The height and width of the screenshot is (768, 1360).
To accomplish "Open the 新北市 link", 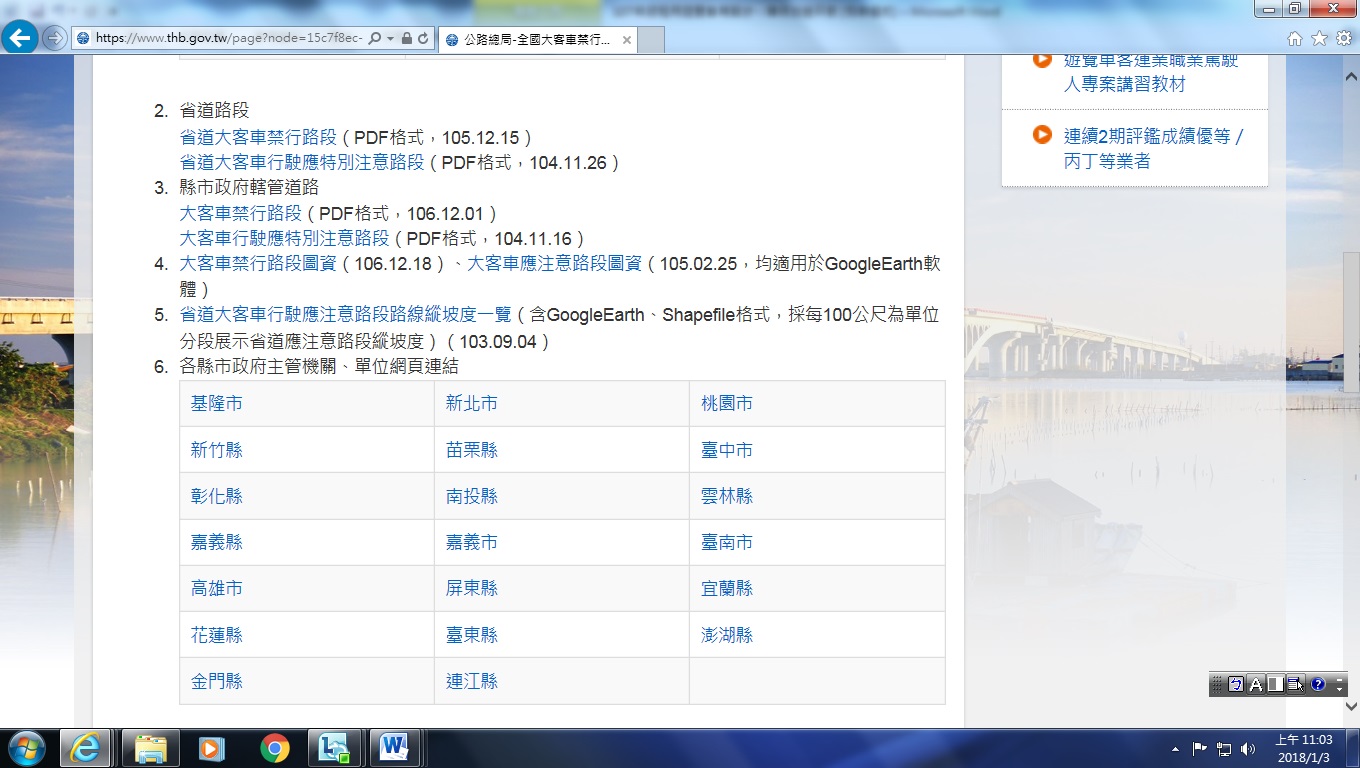I will click(472, 403).
